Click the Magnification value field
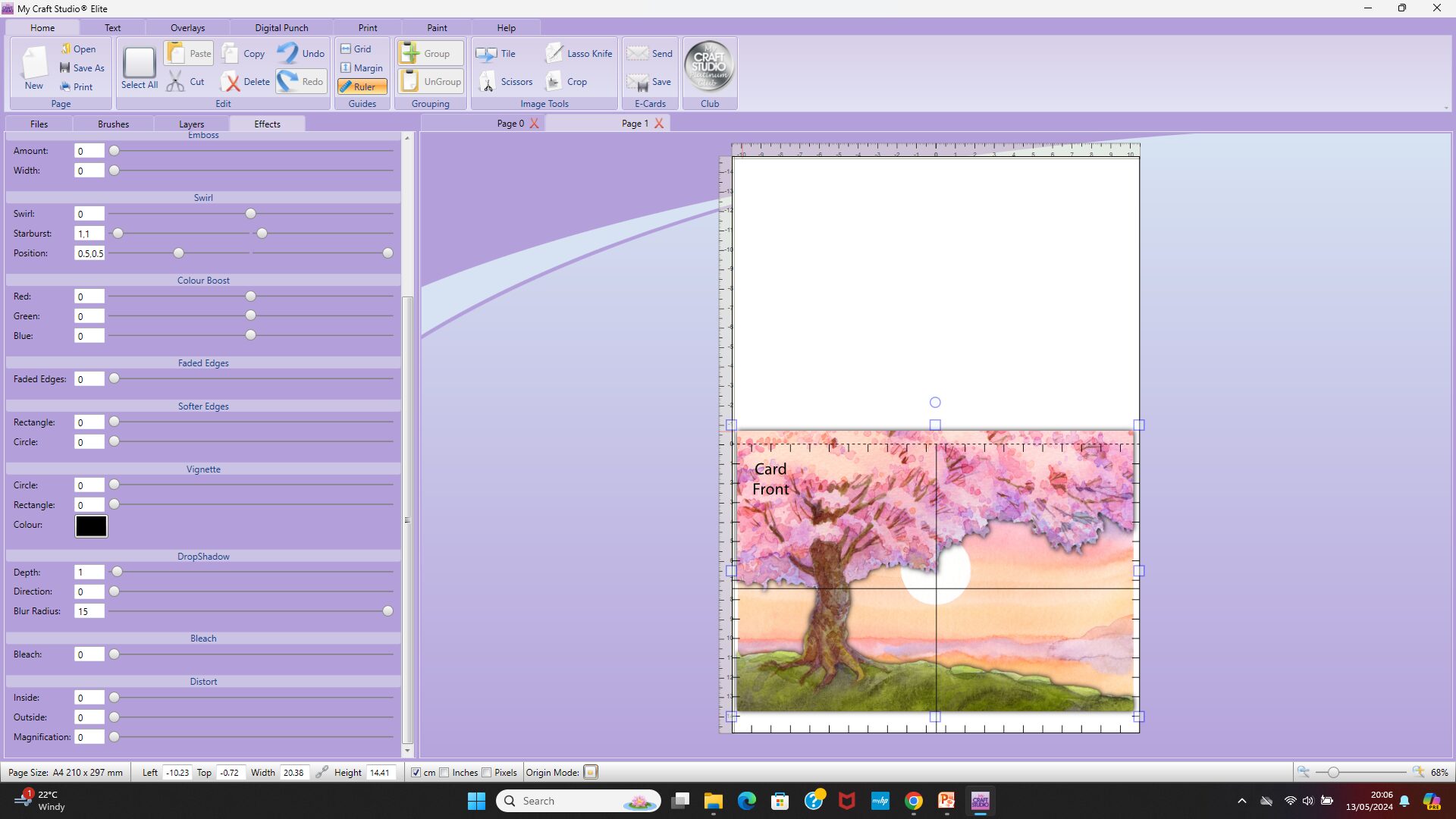The height and width of the screenshot is (819, 1456). point(89,737)
